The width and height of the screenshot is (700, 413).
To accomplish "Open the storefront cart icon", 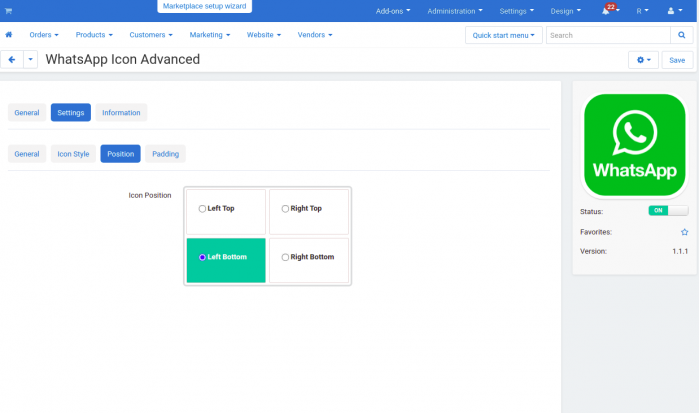I will (8, 11).
